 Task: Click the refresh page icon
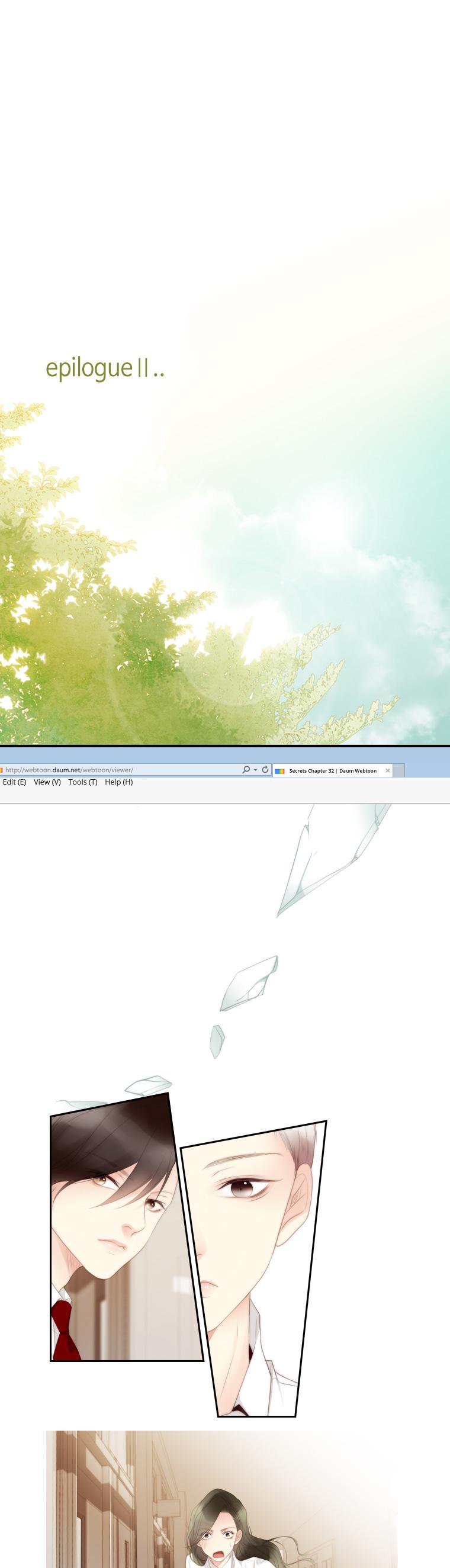tap(265, 769)
